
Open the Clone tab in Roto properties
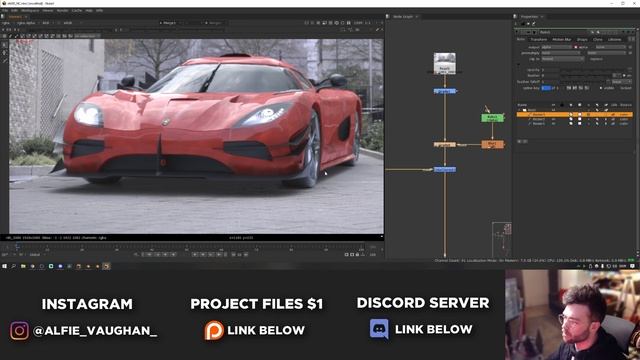598,40
